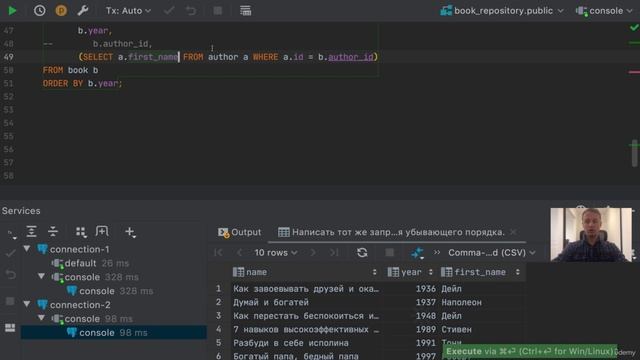Click the layout icon at Services strip bottom
640x360 pixels.
pyautogui.click(x=10, y=327)
